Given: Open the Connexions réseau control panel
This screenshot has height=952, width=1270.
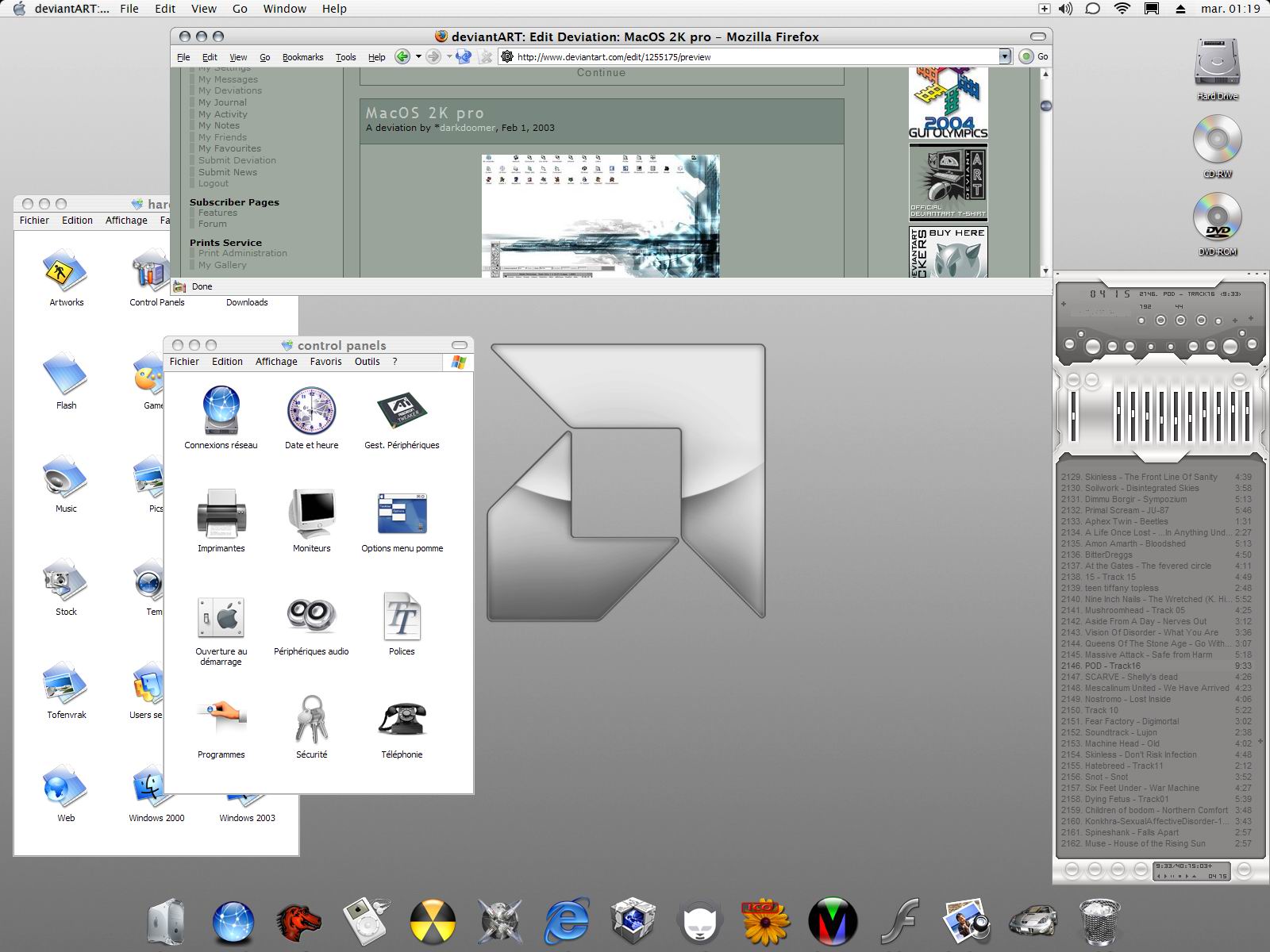Looking at the screenshot, I should point(221,410).
